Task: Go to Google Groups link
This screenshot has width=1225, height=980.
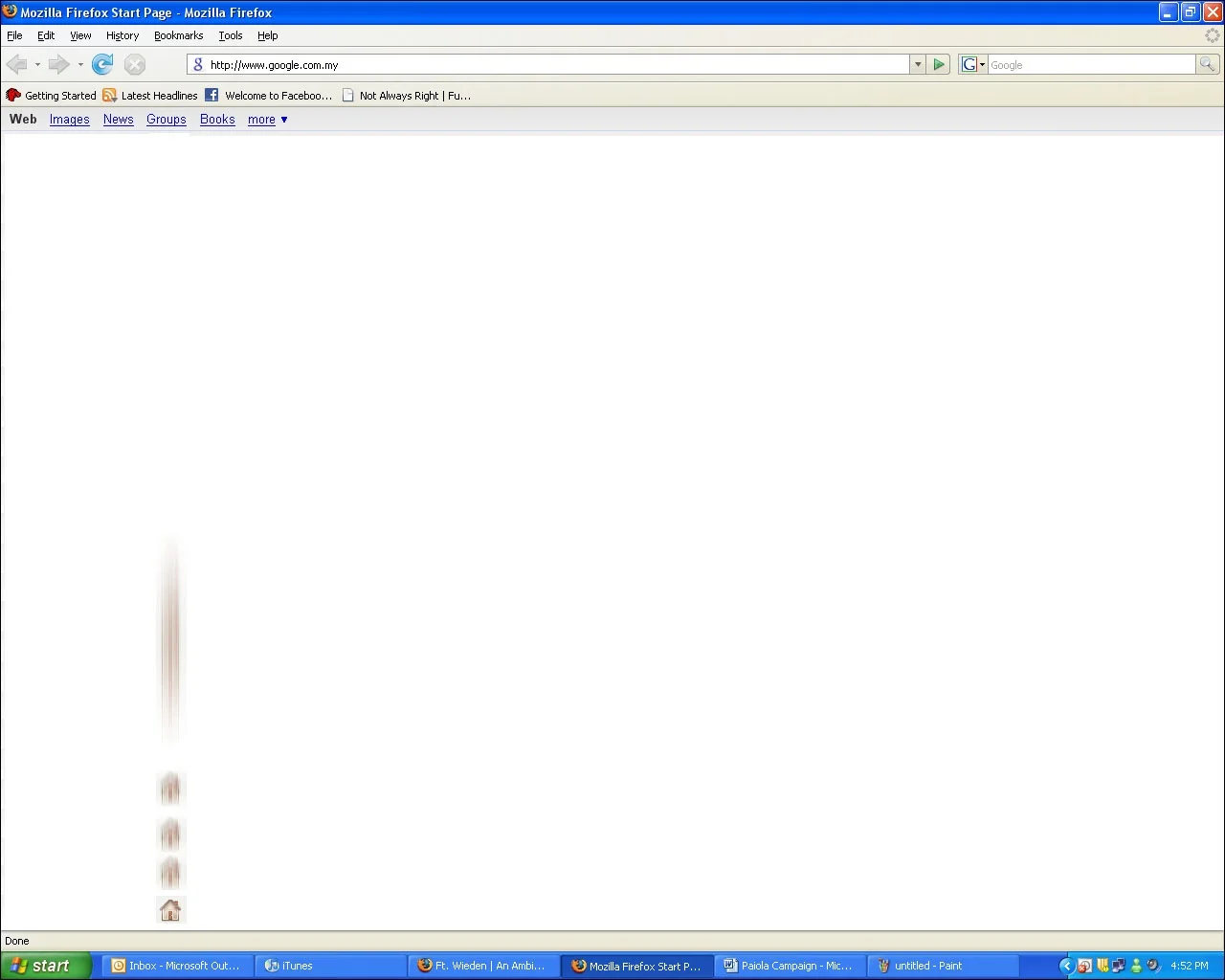Action: [x=167, y=120]
